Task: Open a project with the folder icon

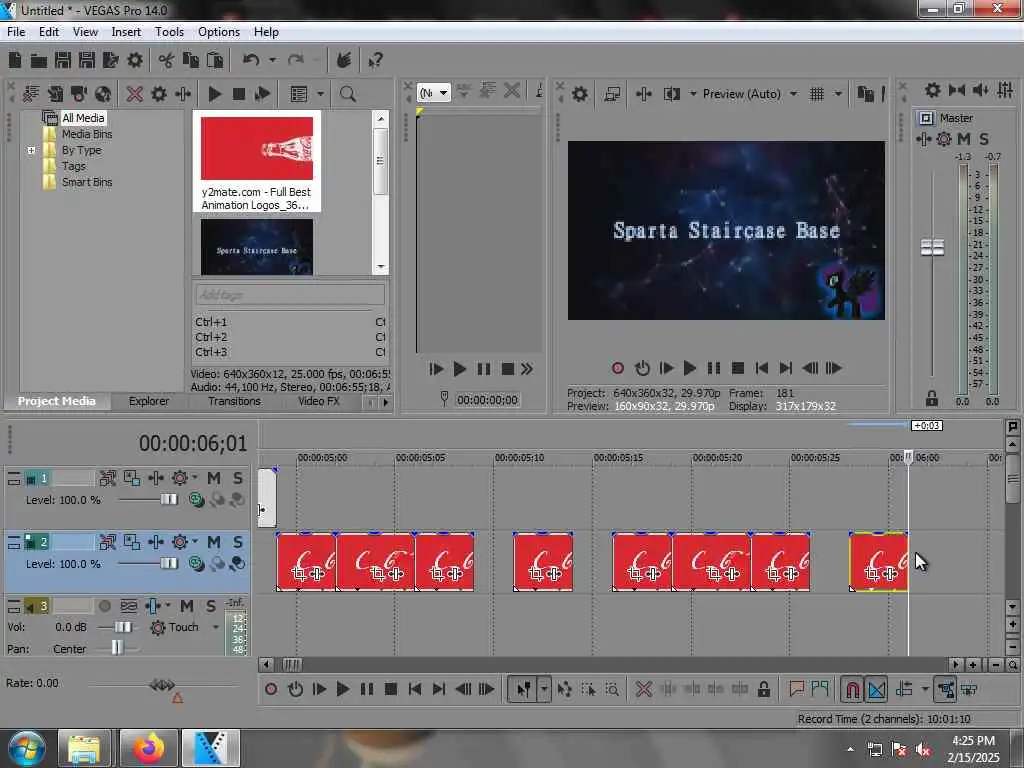Action: 39,61
